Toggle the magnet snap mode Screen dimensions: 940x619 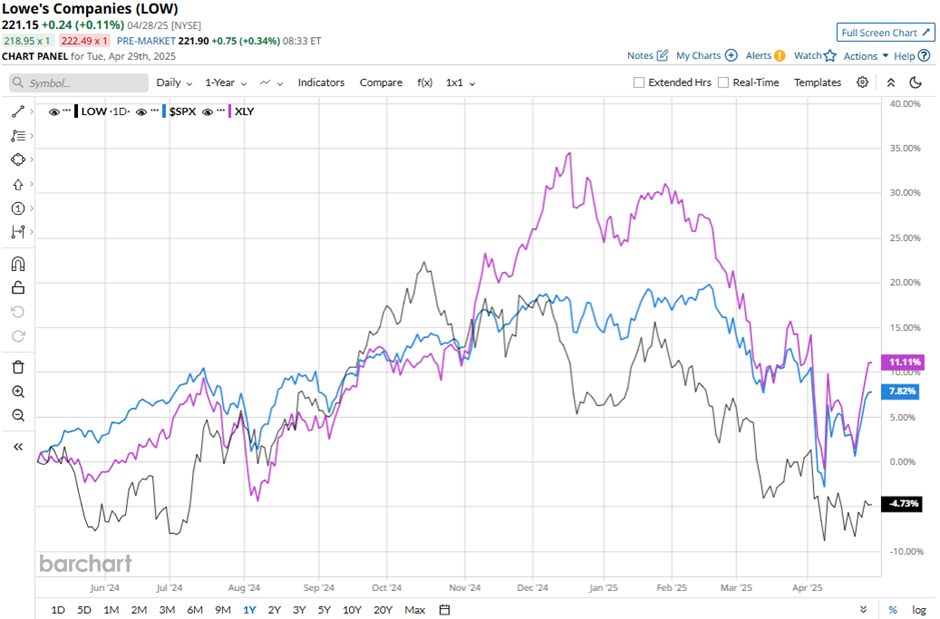point(18,264)
